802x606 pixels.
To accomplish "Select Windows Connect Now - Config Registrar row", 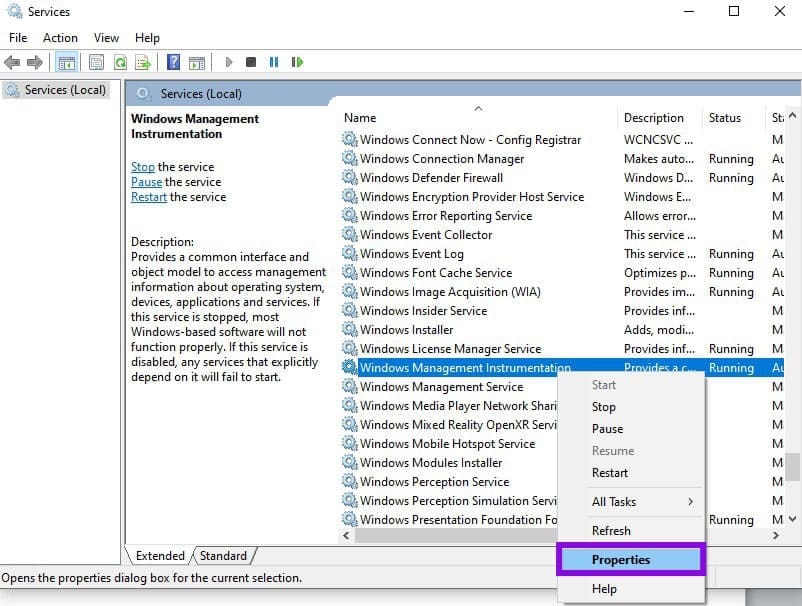I will (x=562, y=140).
